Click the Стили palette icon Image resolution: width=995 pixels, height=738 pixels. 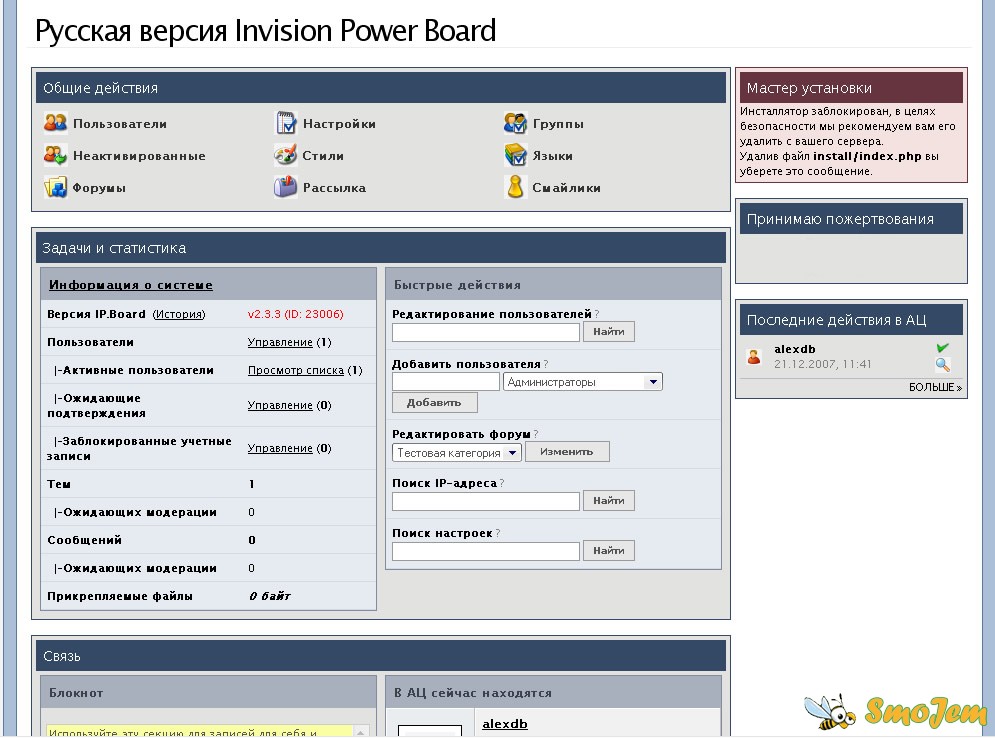tap(286, 155)
